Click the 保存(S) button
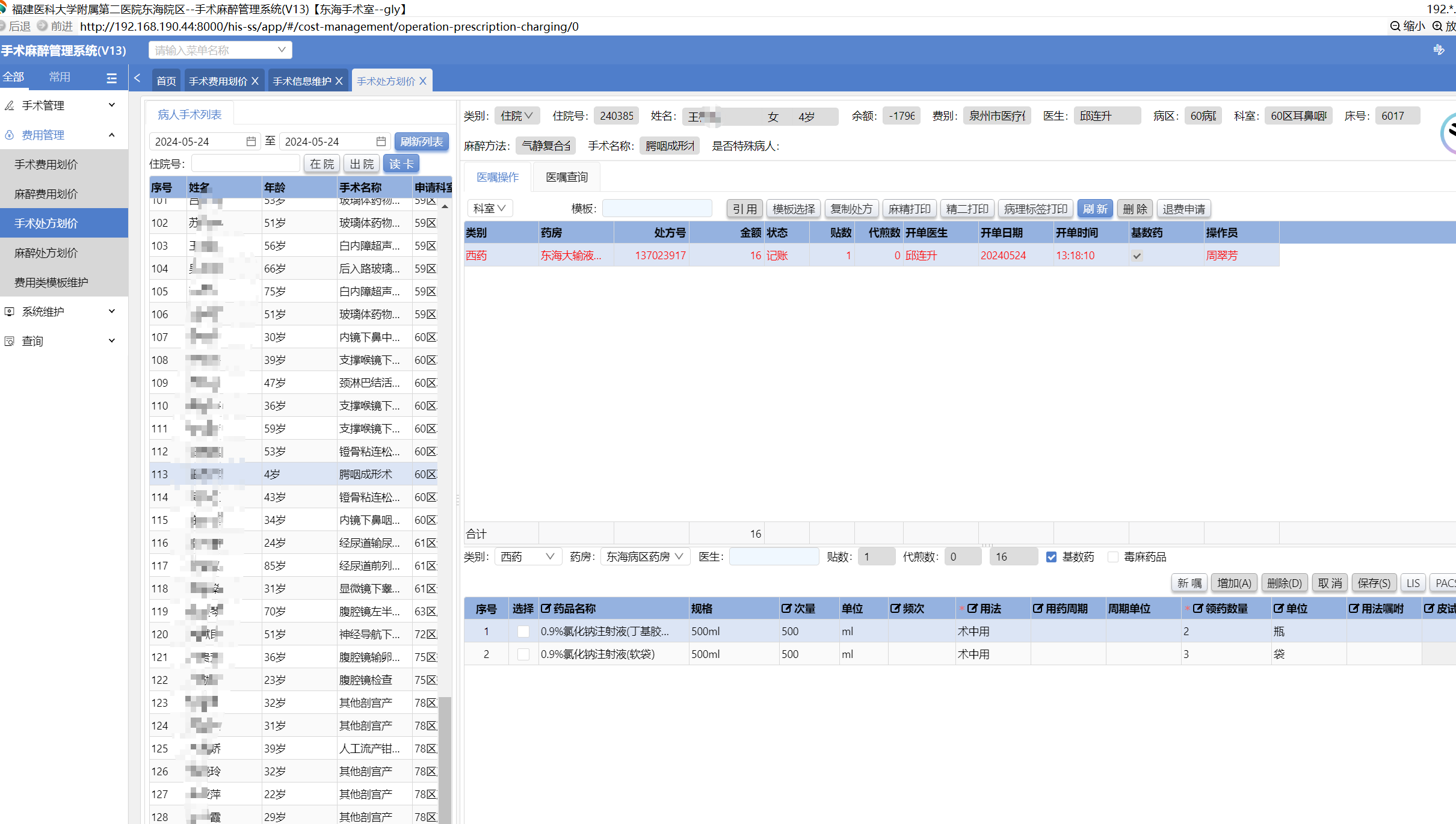The height and width of the screenshot is (824, 1456). coord(1374,583)
